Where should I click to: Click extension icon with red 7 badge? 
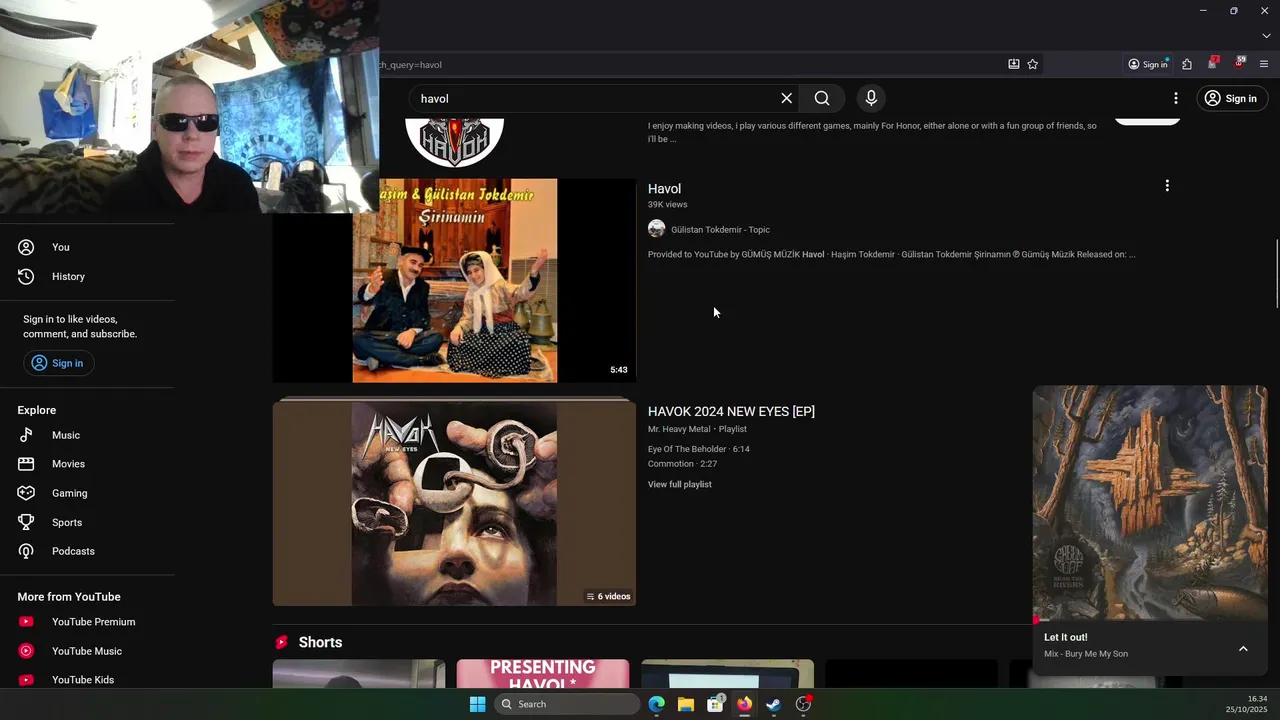pyautogui.click(x=1213, y=63)
